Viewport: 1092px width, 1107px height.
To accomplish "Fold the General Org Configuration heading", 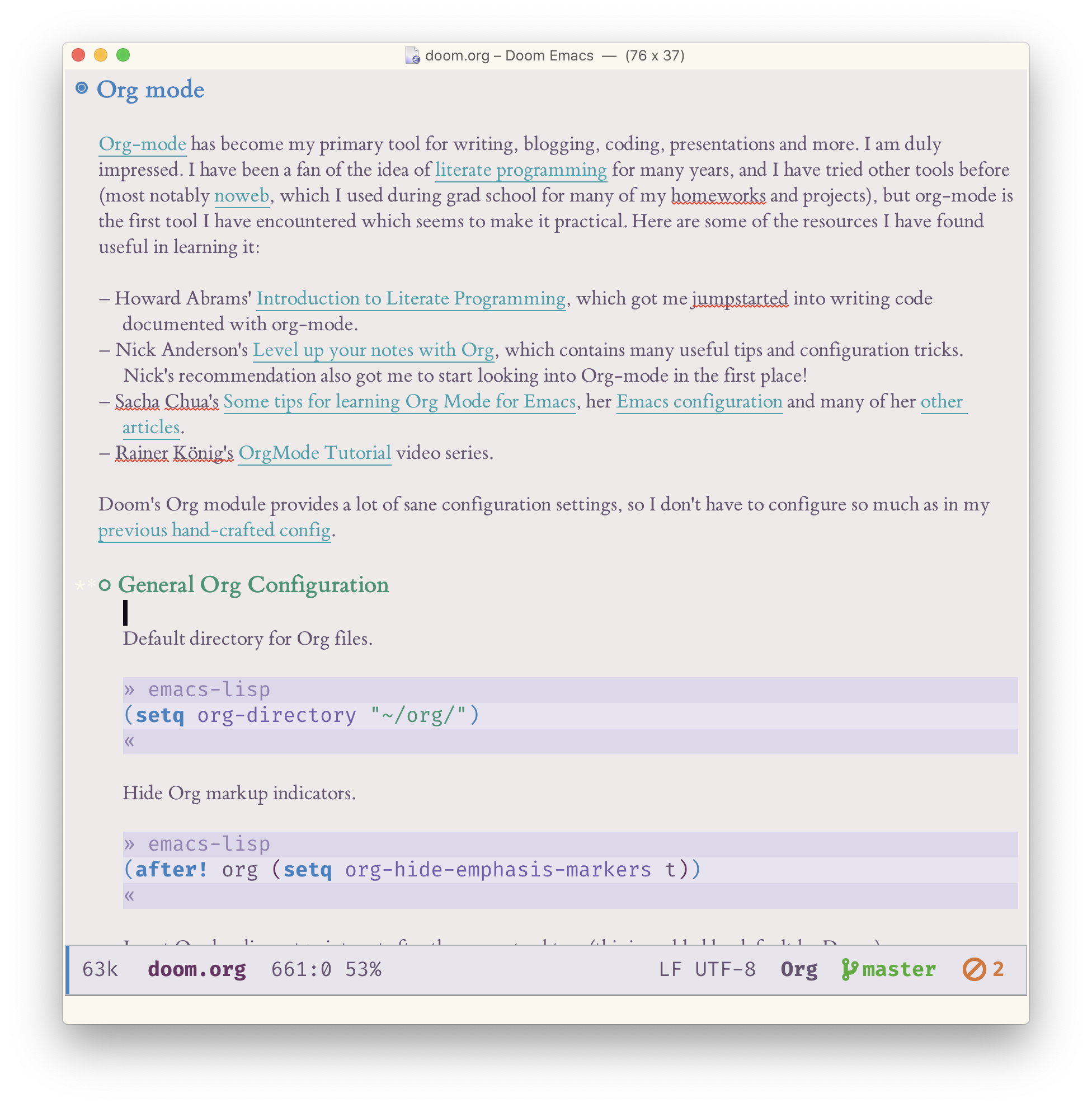I will click(253, 585).
